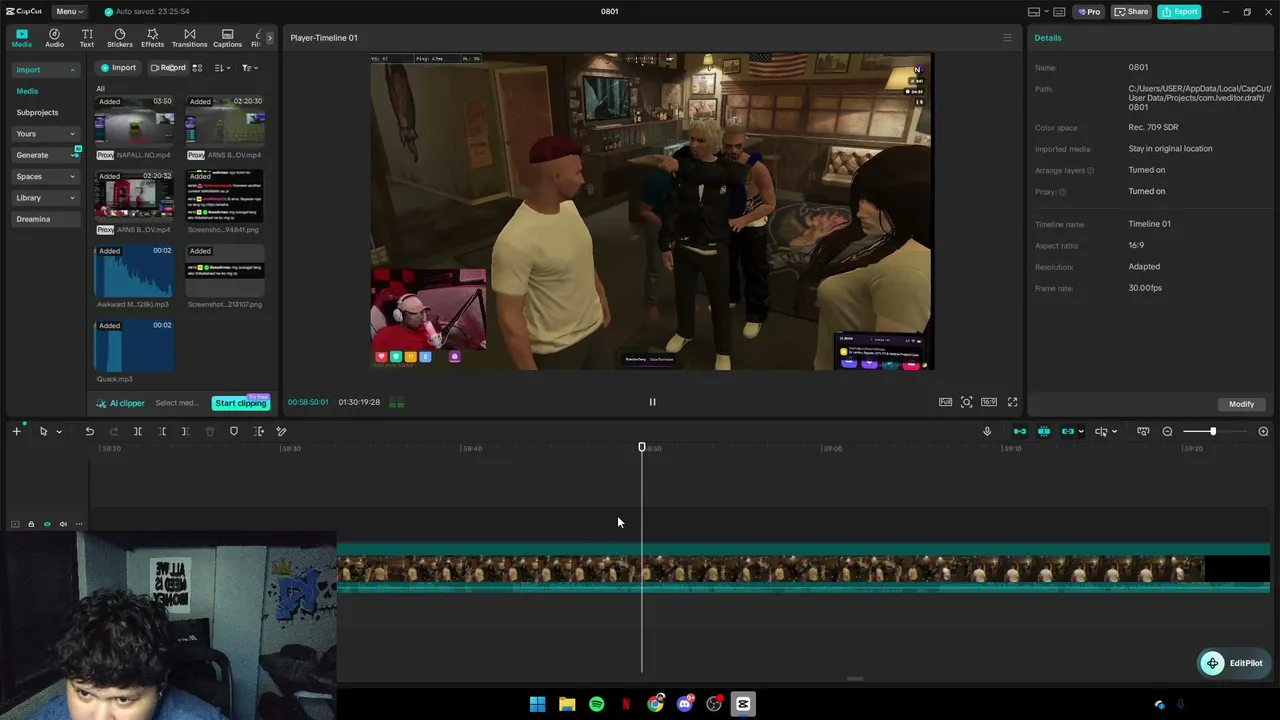Delete left of playhead
Image resolution: width=1280 pixels, height=720 pixels.
coord(162,431)
